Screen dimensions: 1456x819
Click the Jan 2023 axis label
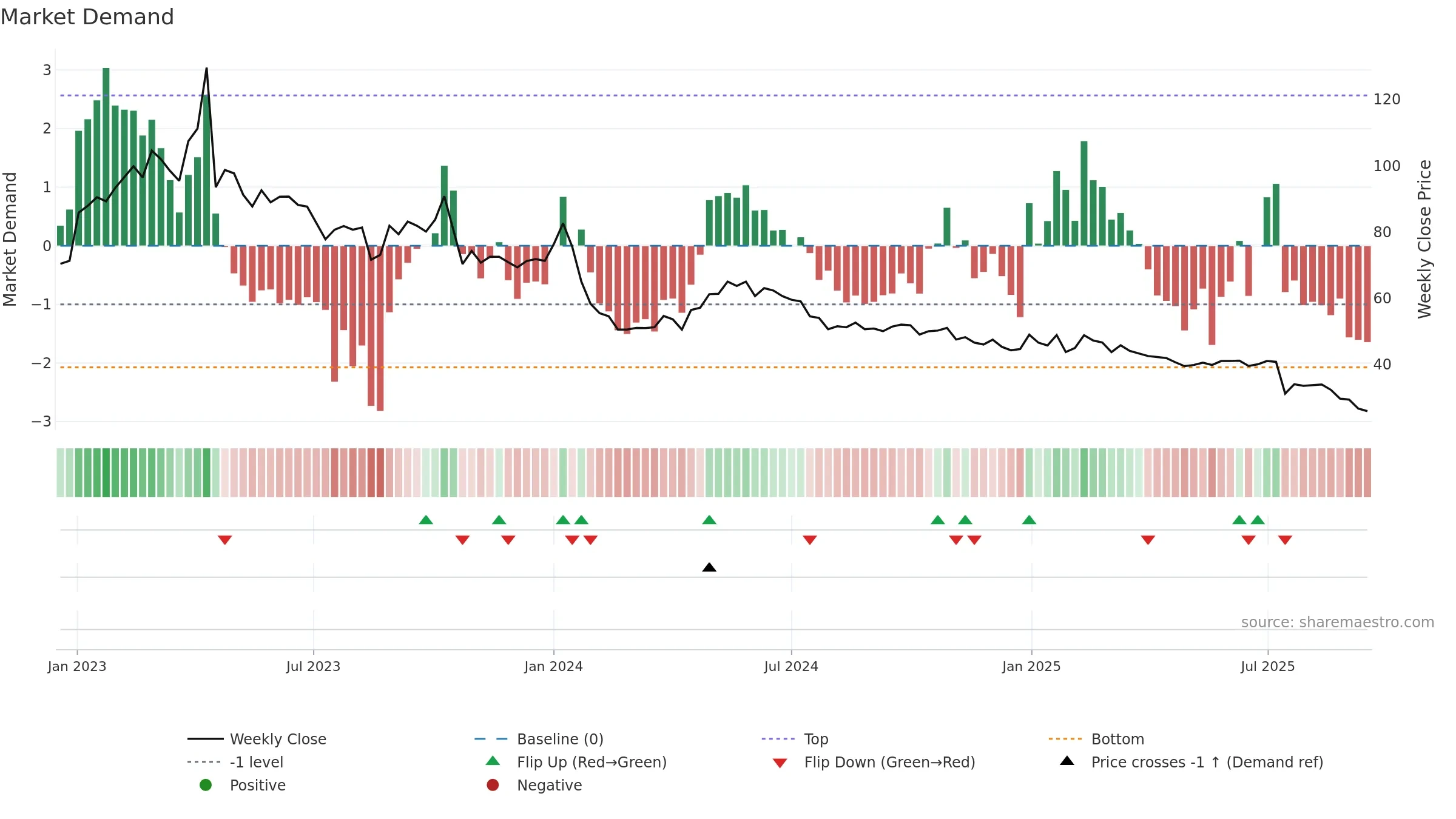point(77,666)
